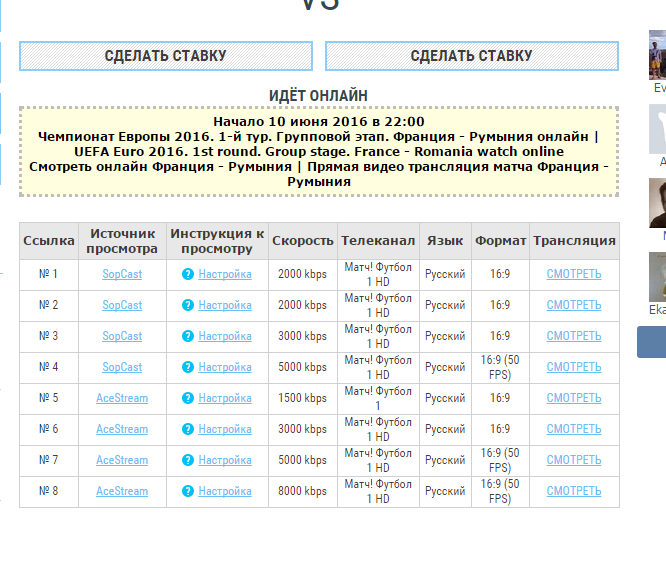This screenshot has height=576, width=666.
Task: Click СМОТРЕТЬ for the 8000 kbps stream
Action: [574, 491]
